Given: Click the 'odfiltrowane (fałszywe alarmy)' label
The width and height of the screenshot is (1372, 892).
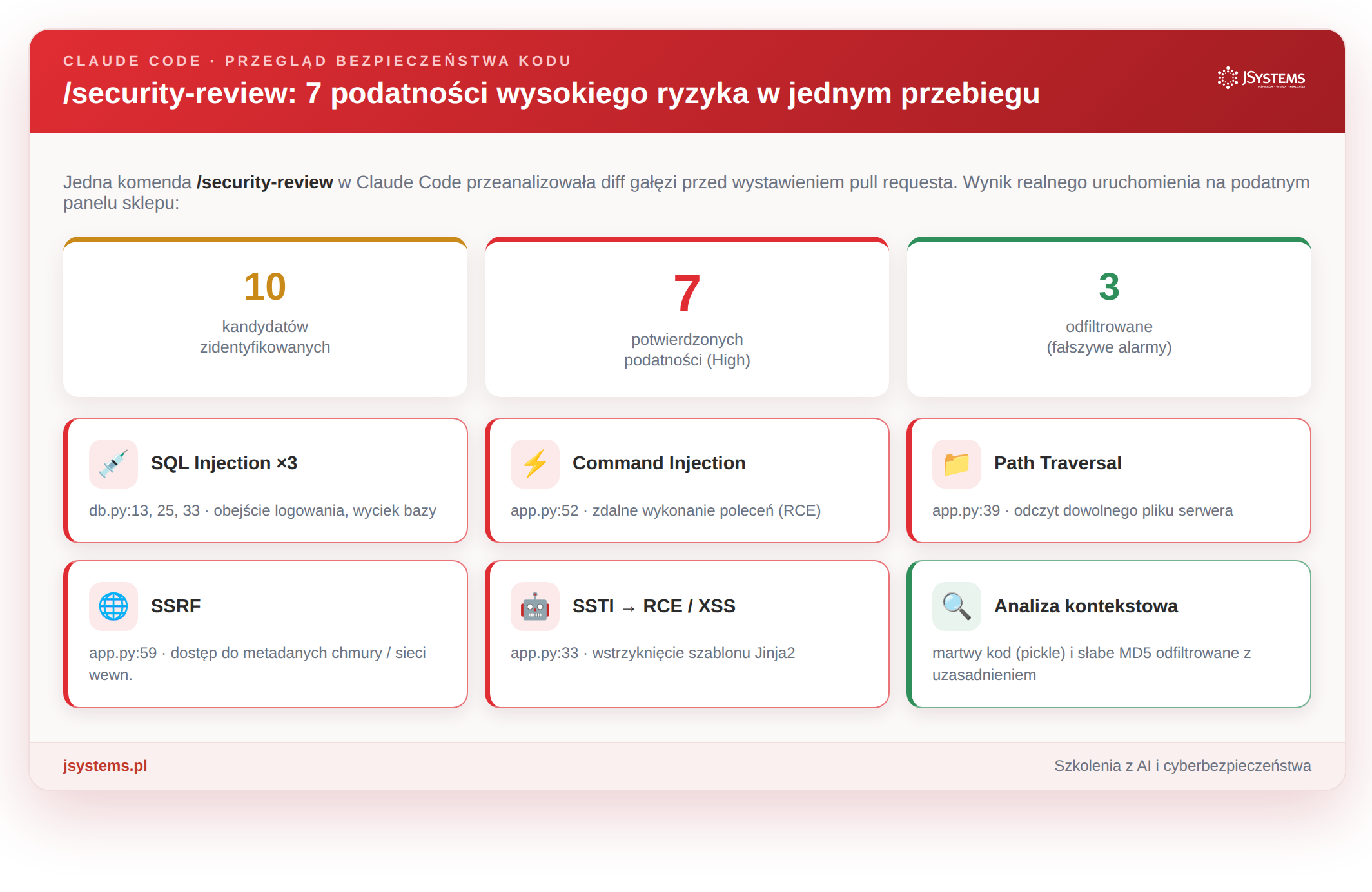Looking at the screenshot, I should coord(1109,337).
